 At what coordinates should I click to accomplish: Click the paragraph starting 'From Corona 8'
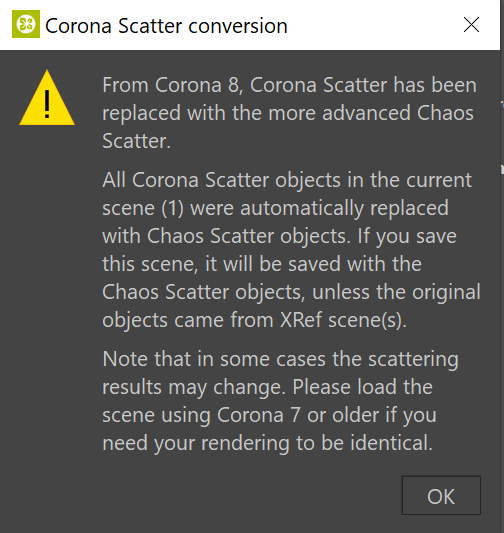(x=289, y=113)
